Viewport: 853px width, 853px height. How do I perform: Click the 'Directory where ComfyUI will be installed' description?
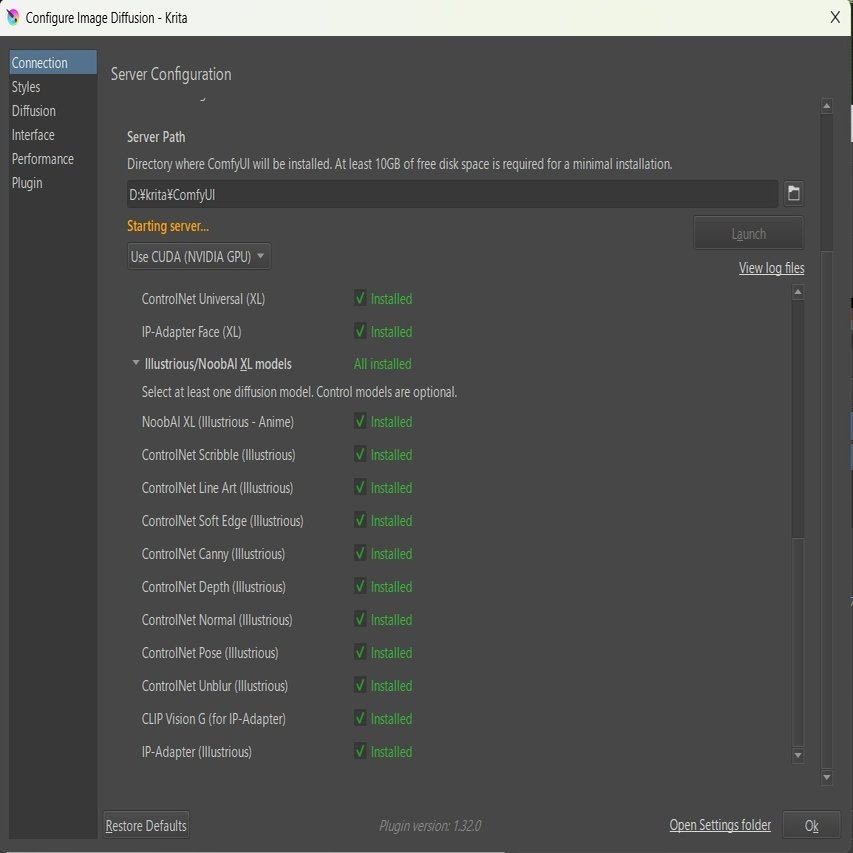click(400, 164)
